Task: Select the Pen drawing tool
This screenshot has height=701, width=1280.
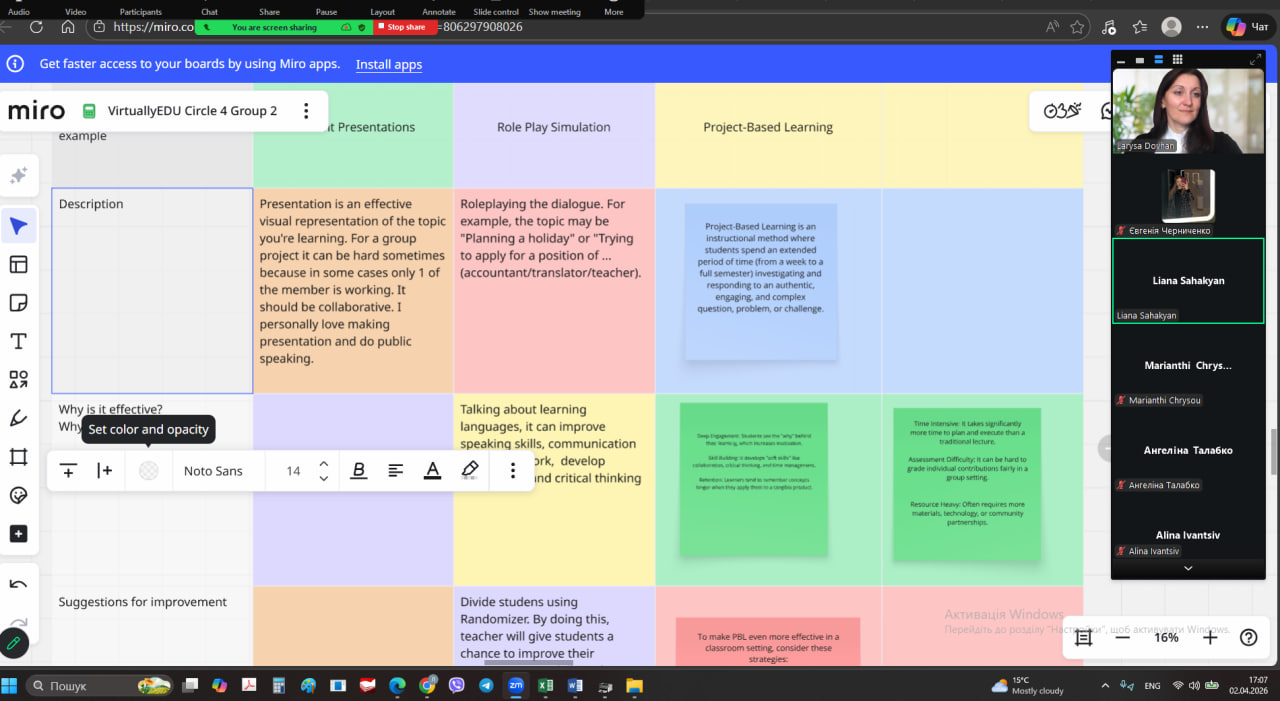Action: (x=18, y=418)
